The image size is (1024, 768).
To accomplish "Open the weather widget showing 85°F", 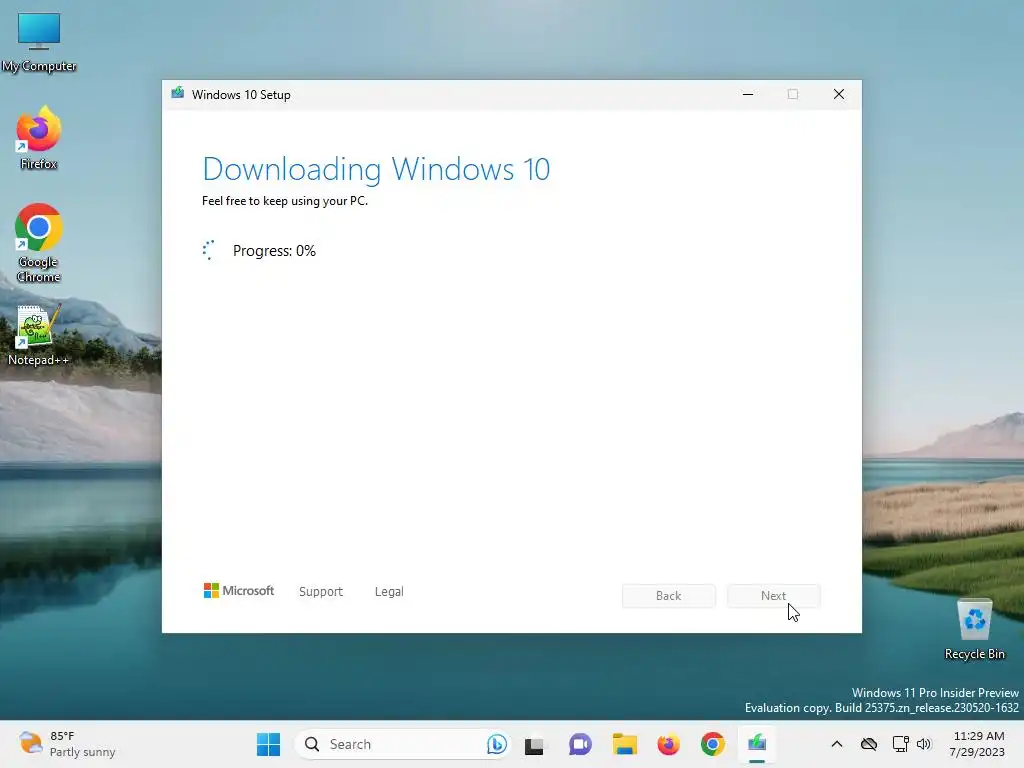I will [67, 744].
